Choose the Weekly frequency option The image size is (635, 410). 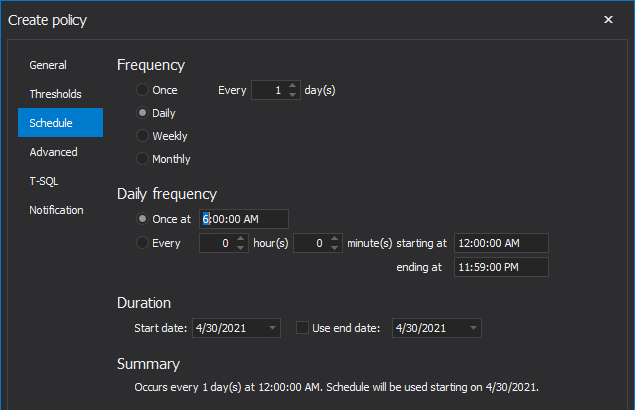coord(142,136)
